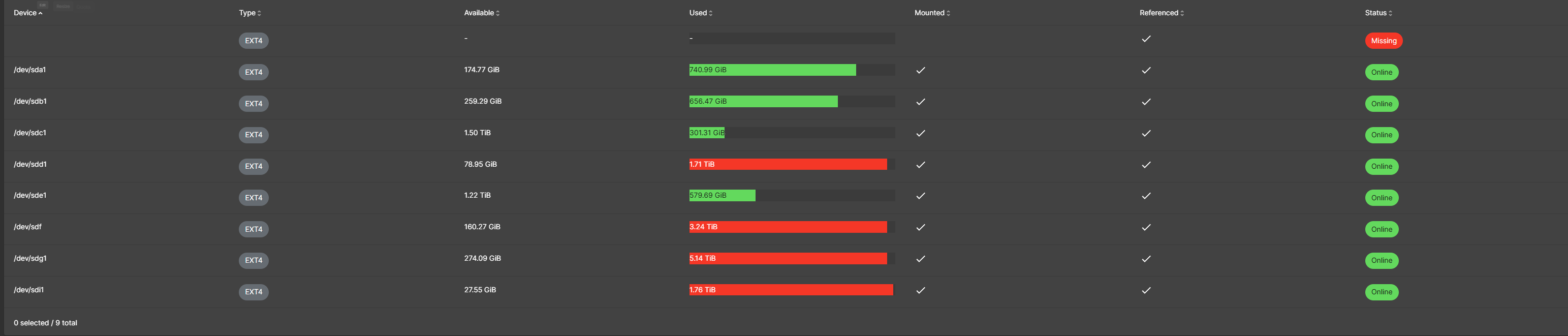Click the 740.99 GiB usage bar
This screenshot has height=336, width=1568.
pyautogui.click(x=772, y=70)
